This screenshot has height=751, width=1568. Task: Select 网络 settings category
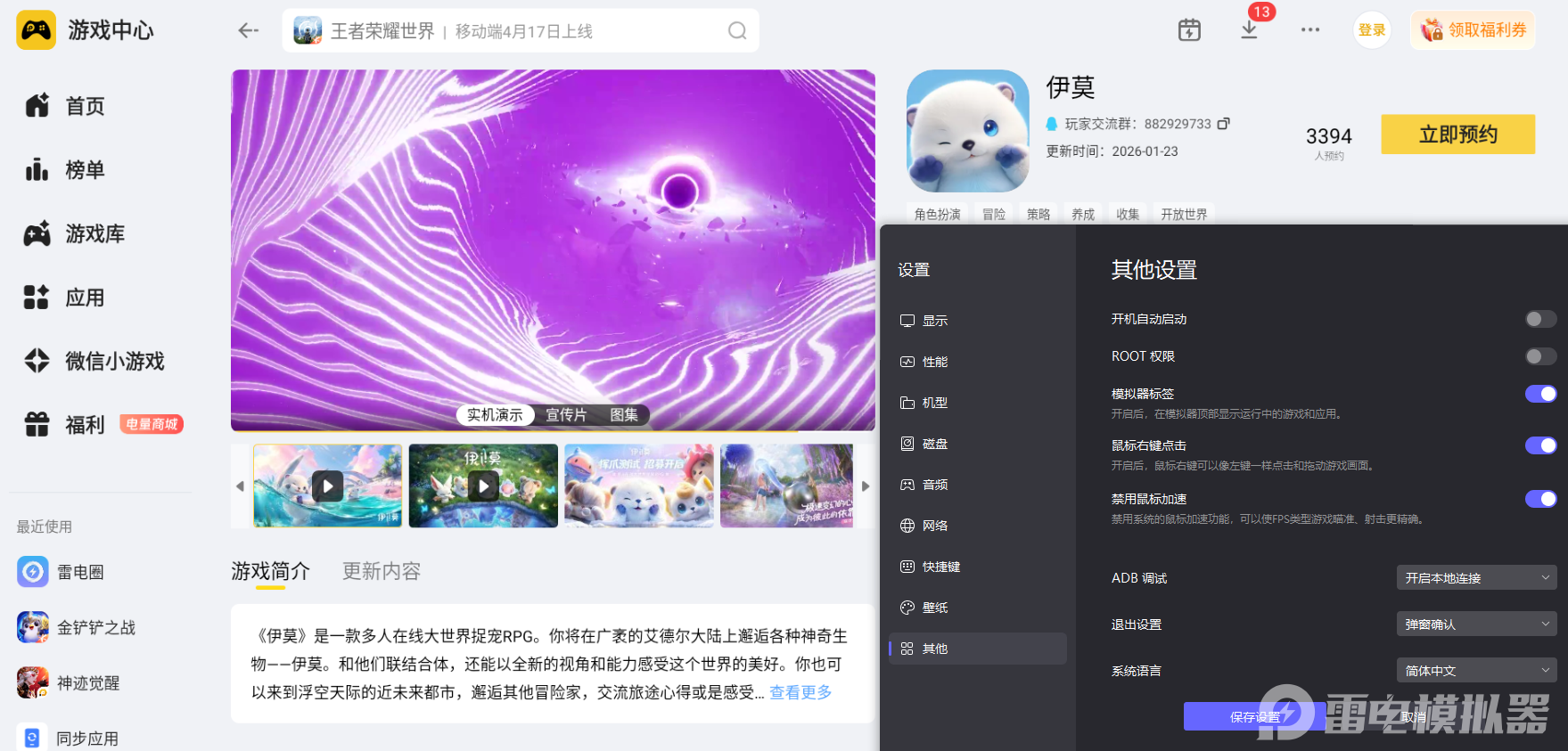click(x=978, y=526)
